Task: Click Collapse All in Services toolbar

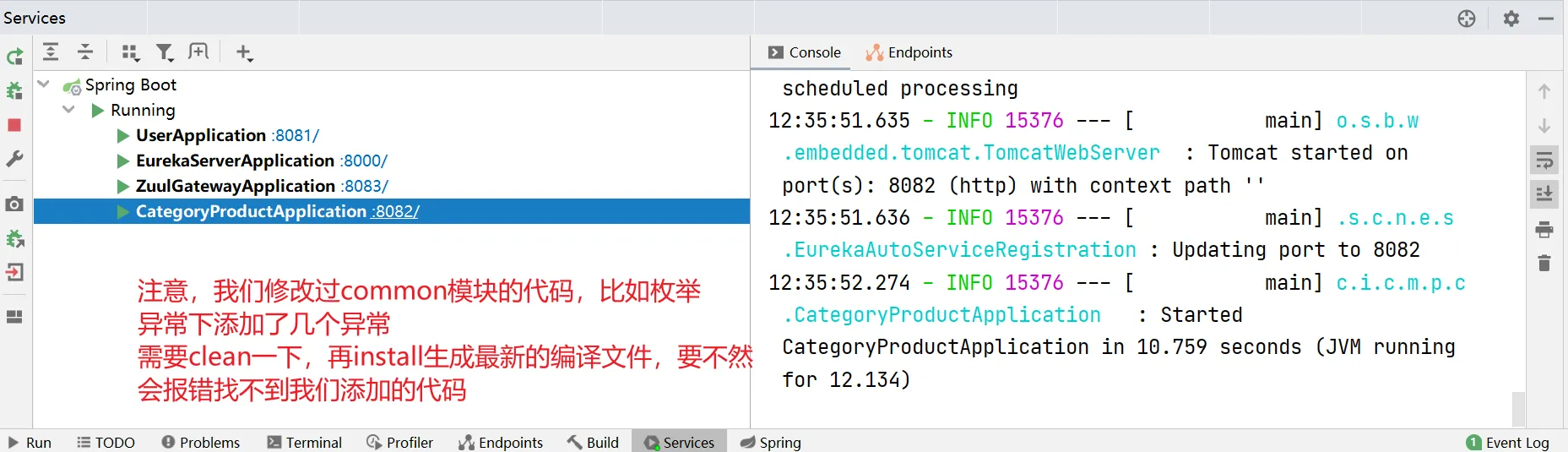Action: pyautogui.click(x=85, y=52)
